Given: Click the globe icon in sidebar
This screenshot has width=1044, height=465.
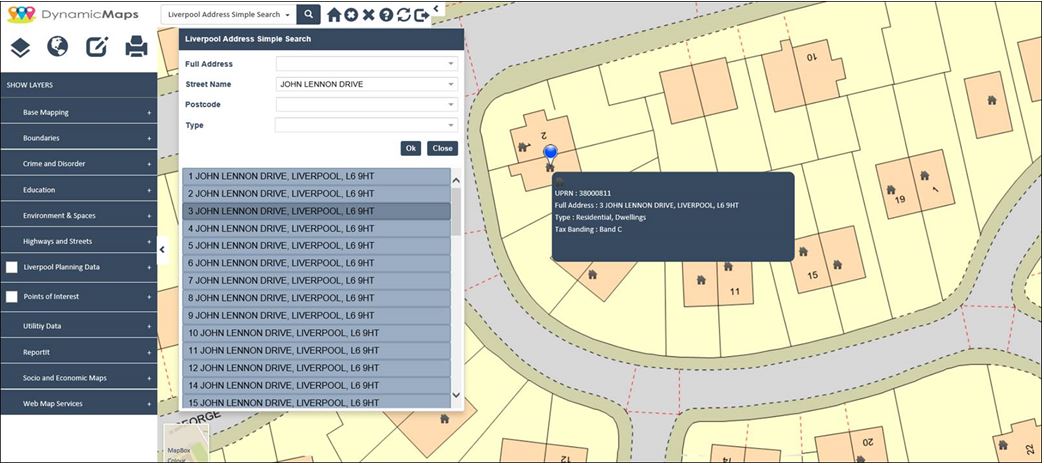Looking at the screenshot, I should (58, 47).
